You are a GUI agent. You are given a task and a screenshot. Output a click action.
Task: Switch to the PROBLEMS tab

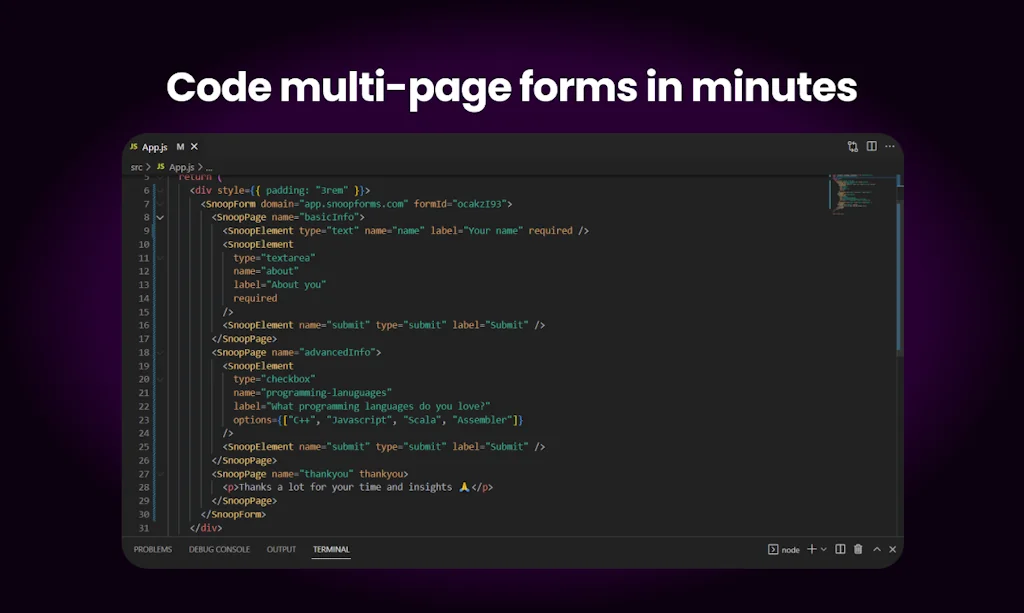point(153,549)
